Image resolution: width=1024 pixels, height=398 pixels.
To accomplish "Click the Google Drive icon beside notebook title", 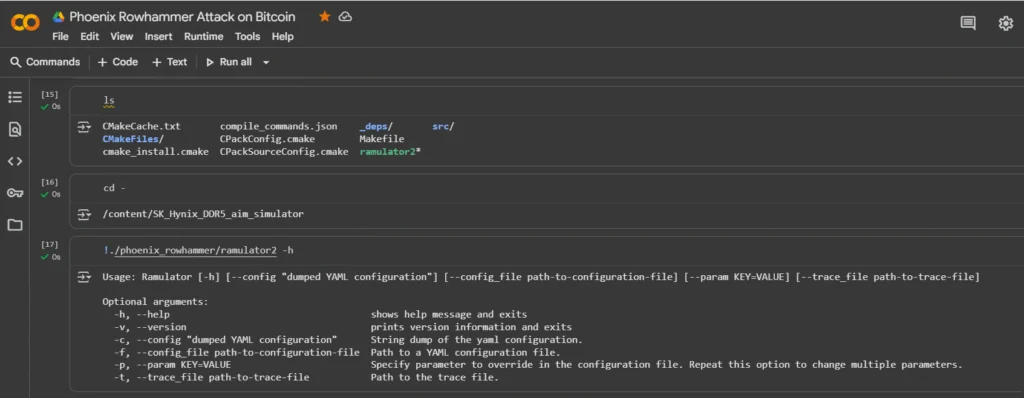I will [x=59, y=17].
